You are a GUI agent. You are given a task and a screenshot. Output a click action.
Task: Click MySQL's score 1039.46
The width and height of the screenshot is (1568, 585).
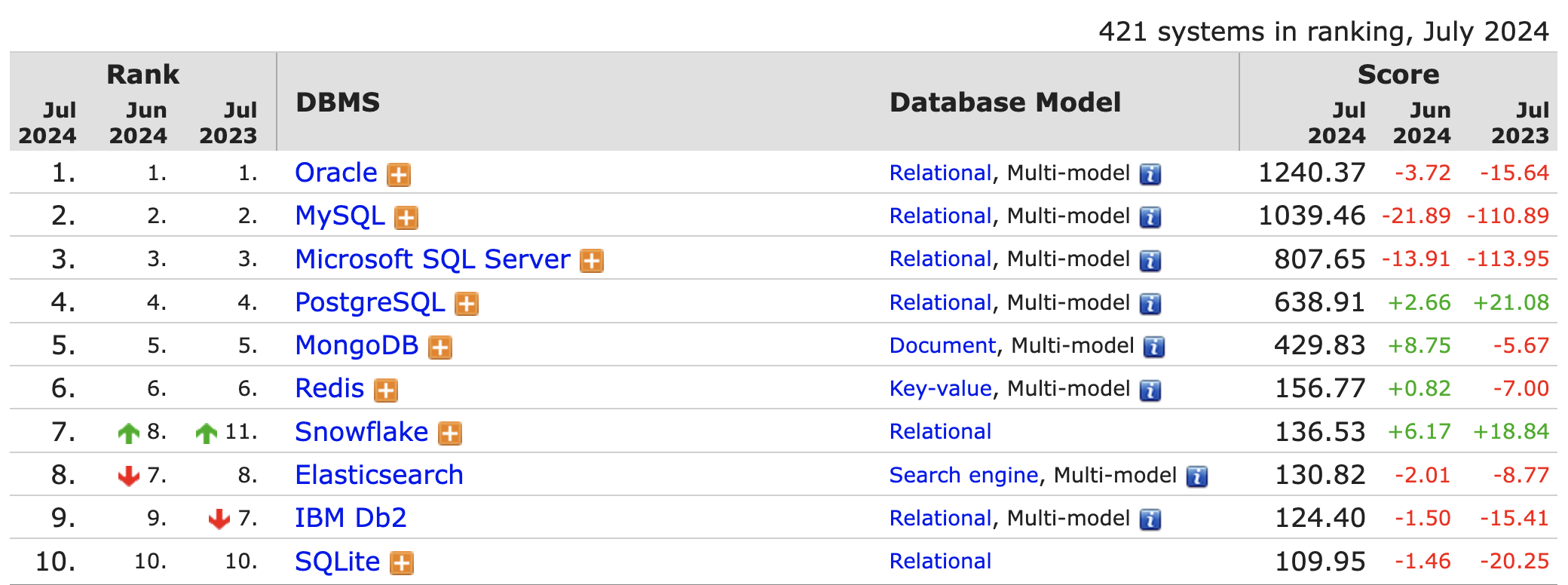1312,216
